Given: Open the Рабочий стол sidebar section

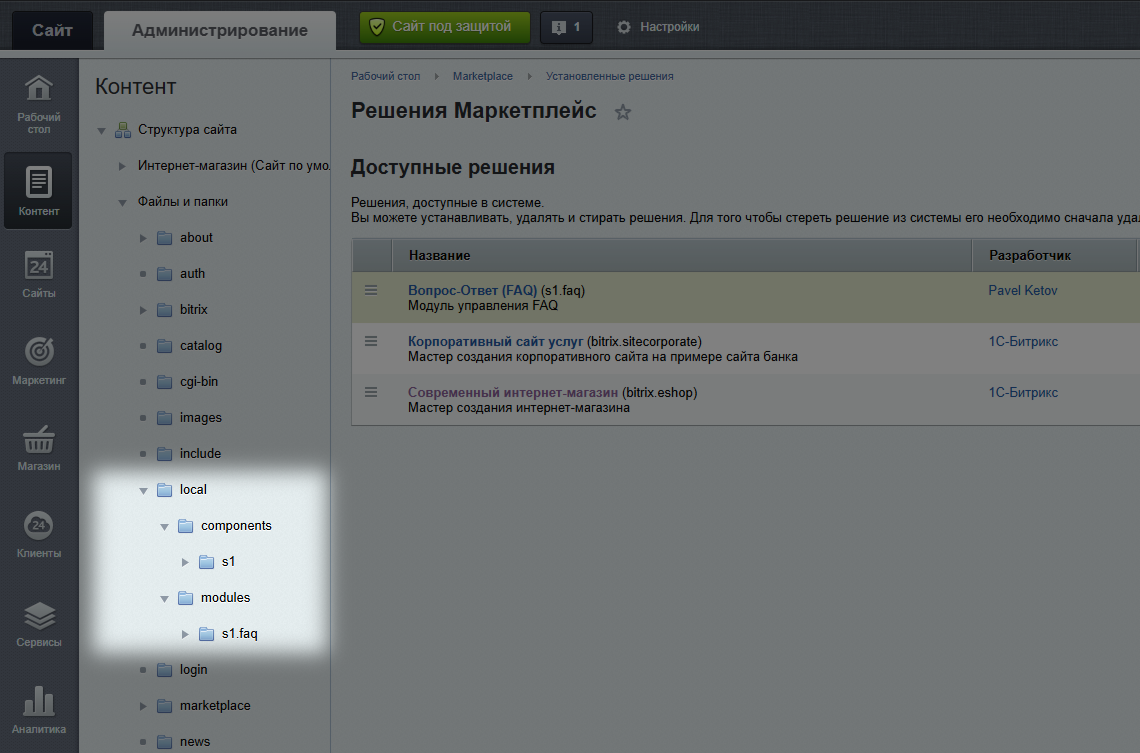Looking at the screenshot, I should tap(39, 104).
